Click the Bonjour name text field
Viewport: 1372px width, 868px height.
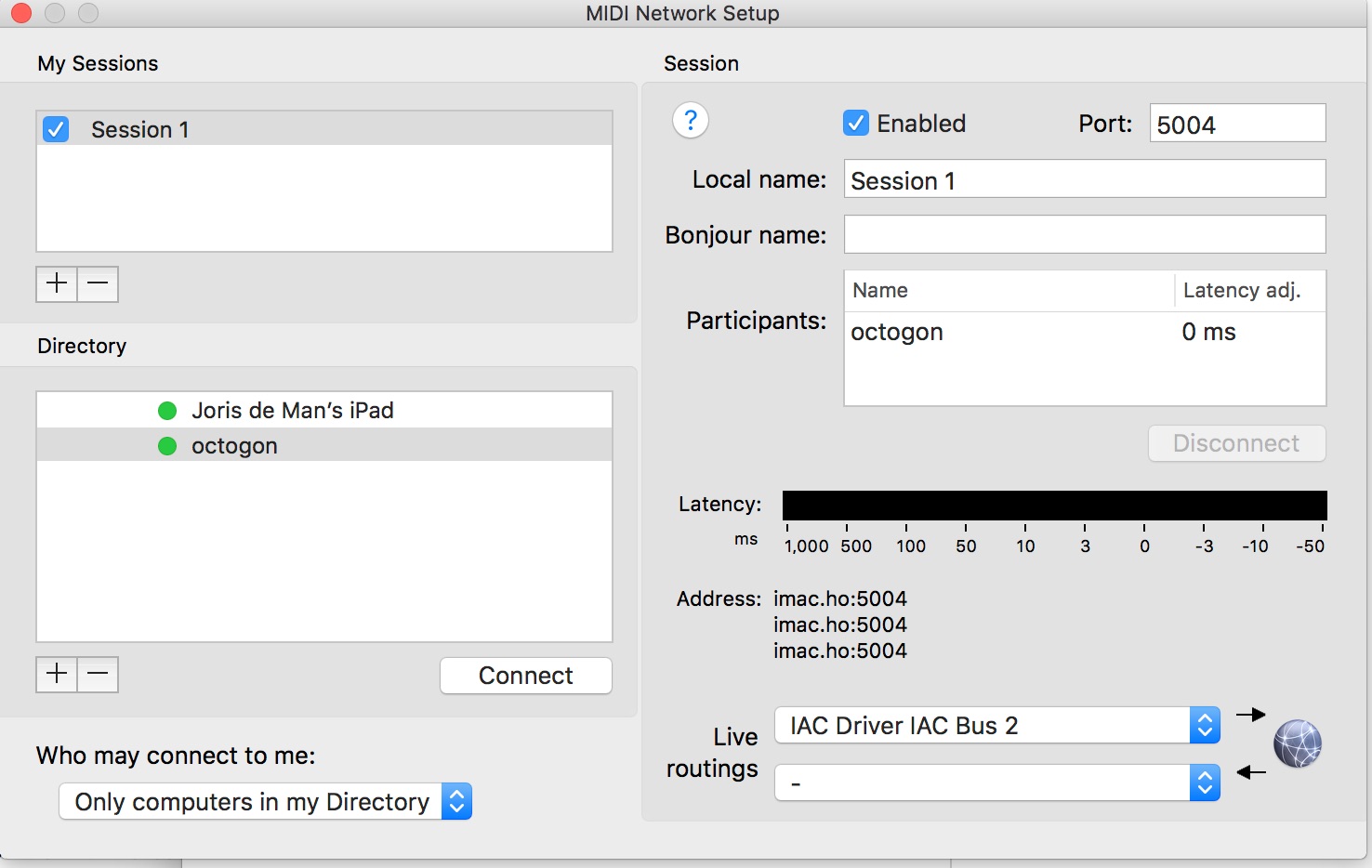[1084, 235]
